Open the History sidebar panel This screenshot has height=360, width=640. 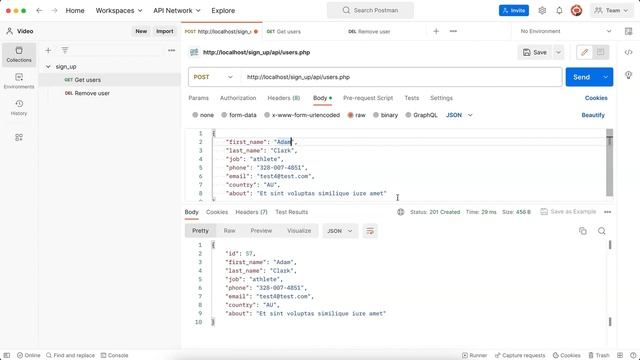(x=19, y=108)
